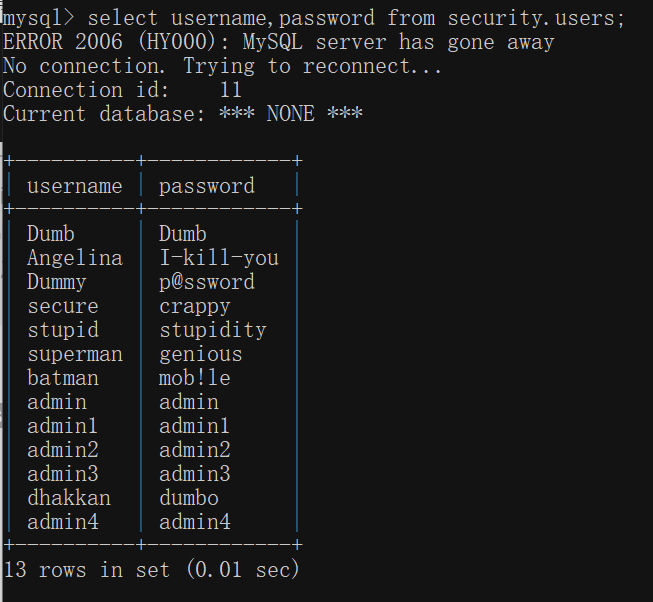Click the '*** NONE ***' database text
The image size is (653, 602).
click(x=291, y=114)
